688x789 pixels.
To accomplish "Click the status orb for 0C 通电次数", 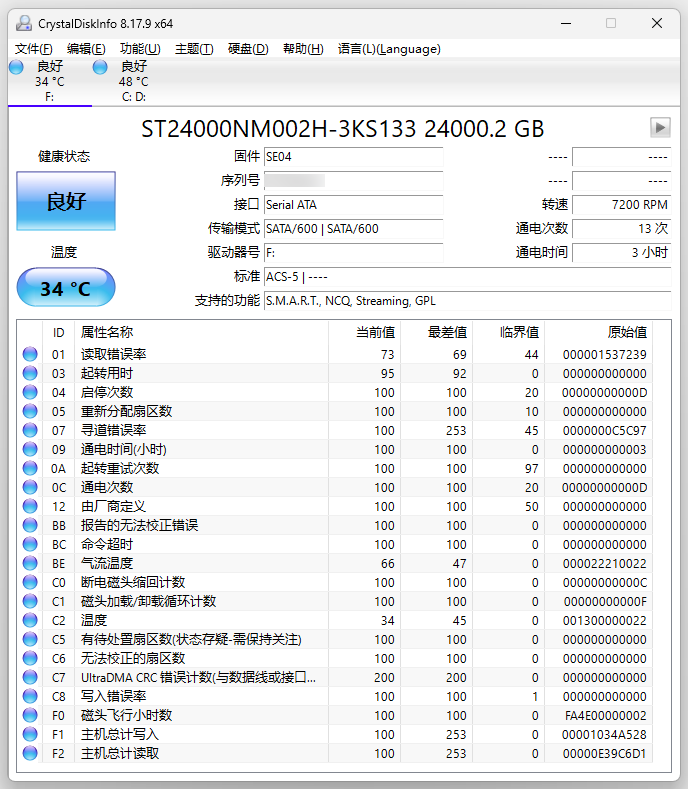I will click(30, 487).
